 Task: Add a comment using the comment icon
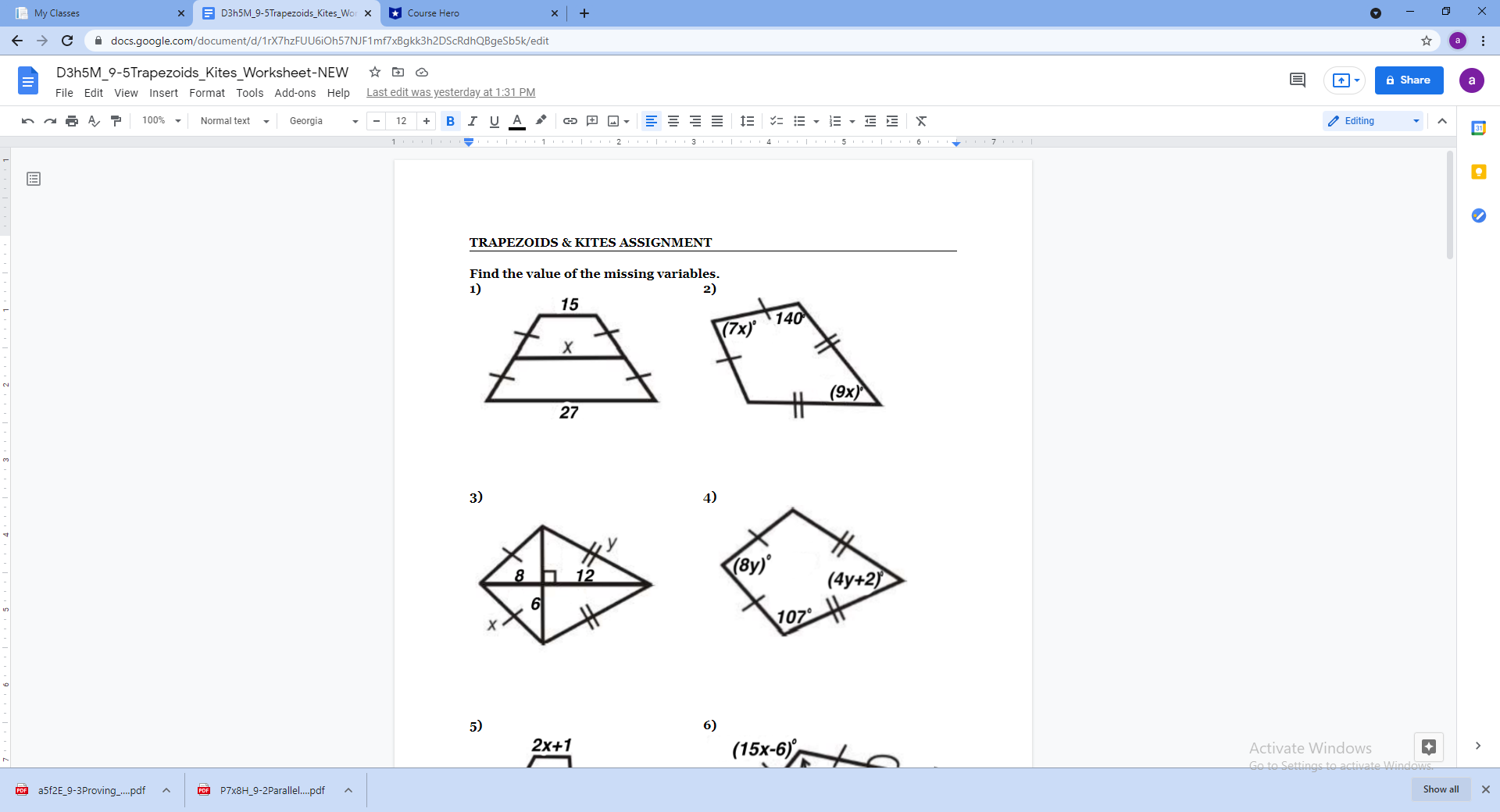tap(592, 121)
